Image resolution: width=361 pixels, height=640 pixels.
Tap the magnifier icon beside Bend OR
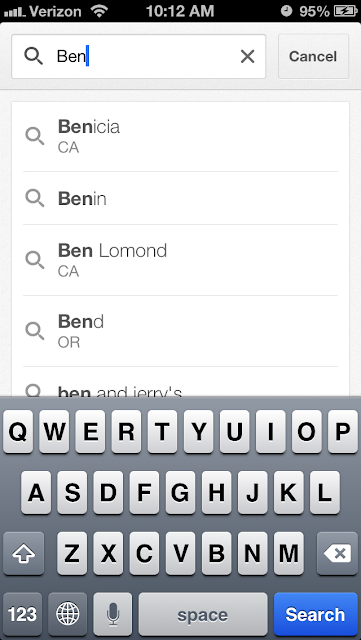[x=35, y=331]
